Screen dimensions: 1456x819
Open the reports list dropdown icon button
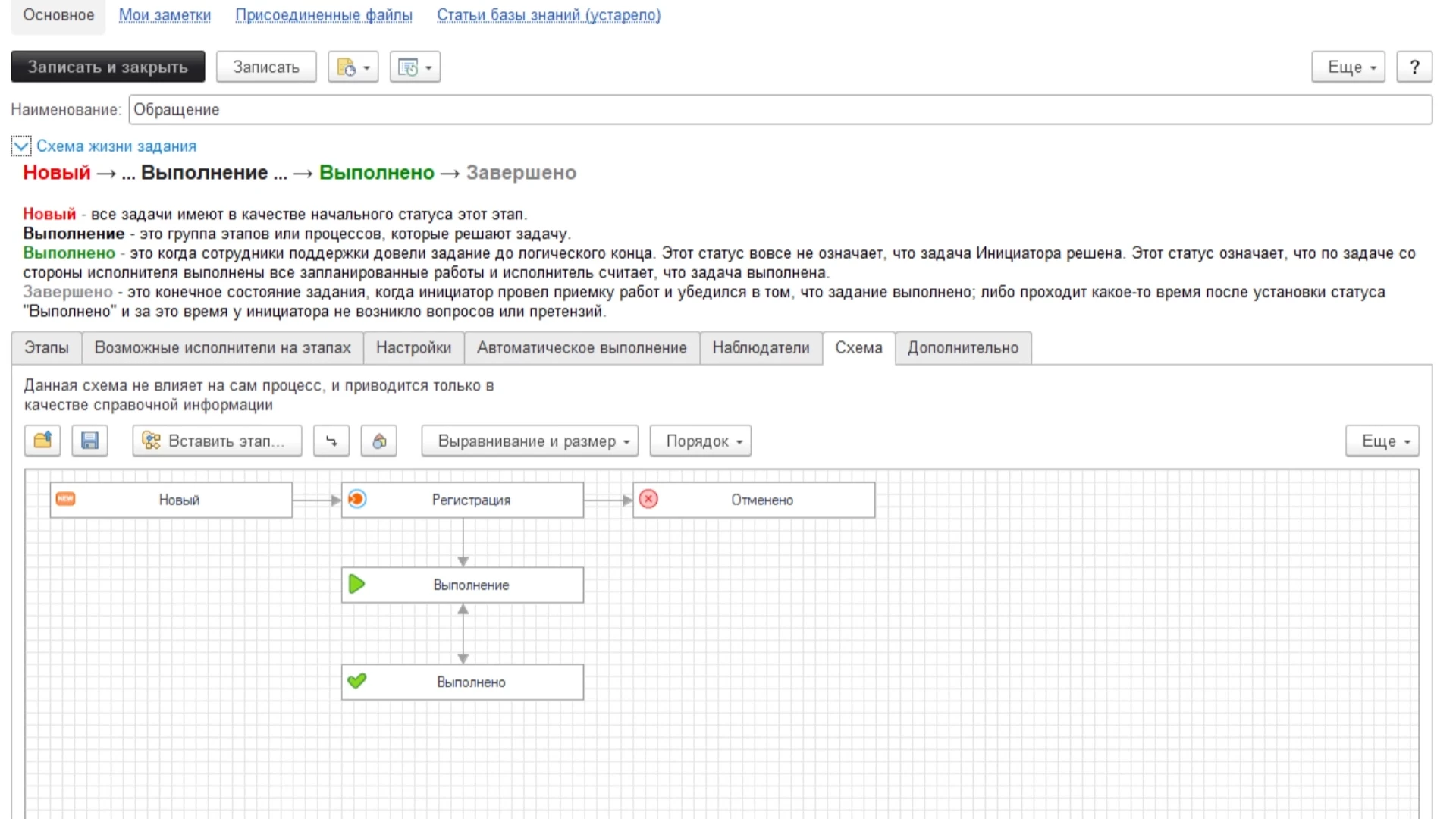click(x=415, y=67)
